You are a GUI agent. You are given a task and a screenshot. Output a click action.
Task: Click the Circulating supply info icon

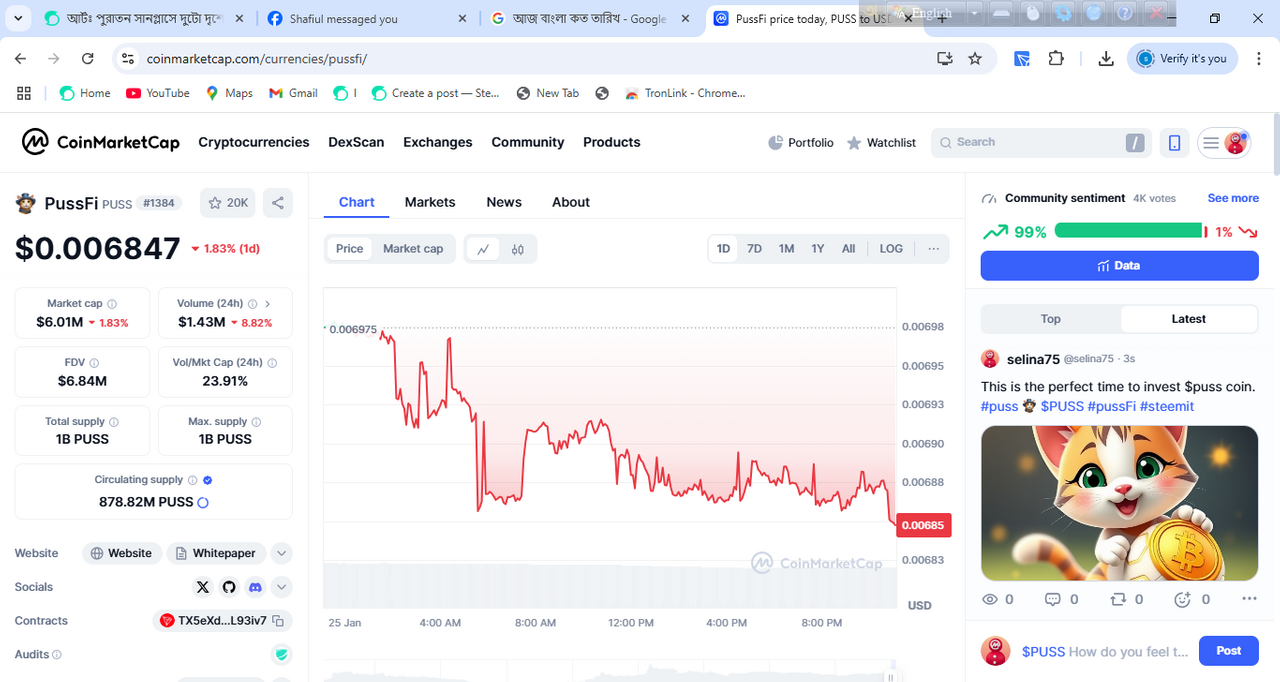(192, 480)
